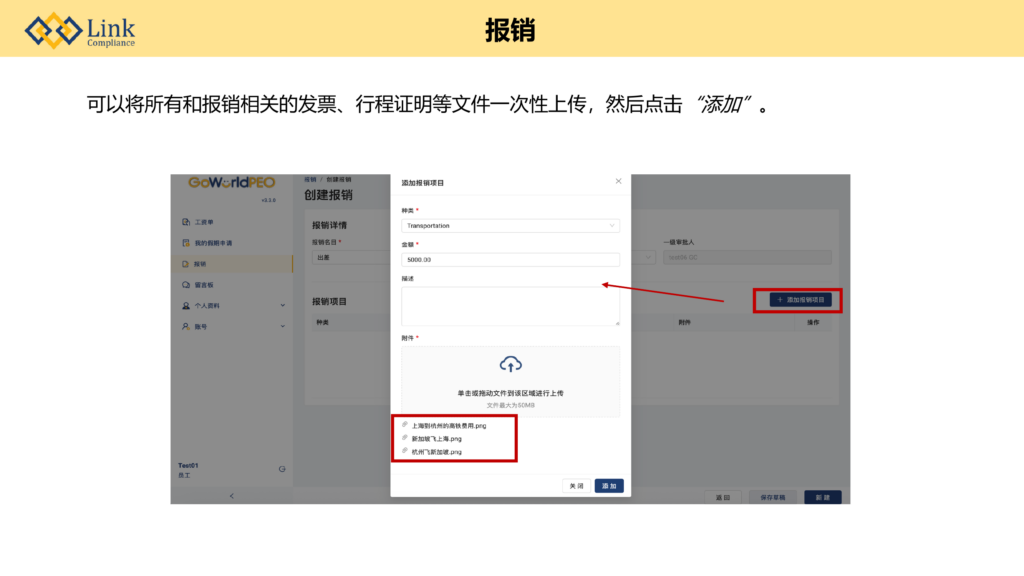Click the 报销 breadcrumb link
The height and width of the screenshot is (576, 1024).
[x=310, y=178]
